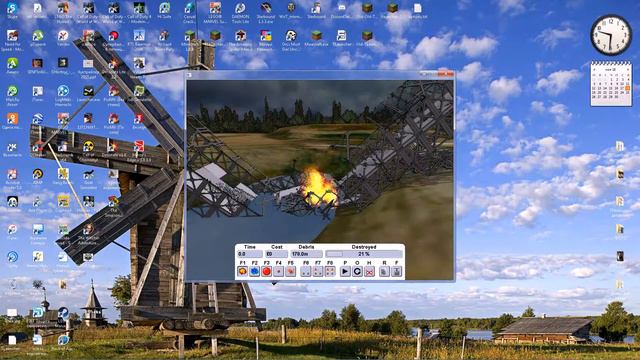
Task: Select the F3 red bomb tool
Action: 267,271
